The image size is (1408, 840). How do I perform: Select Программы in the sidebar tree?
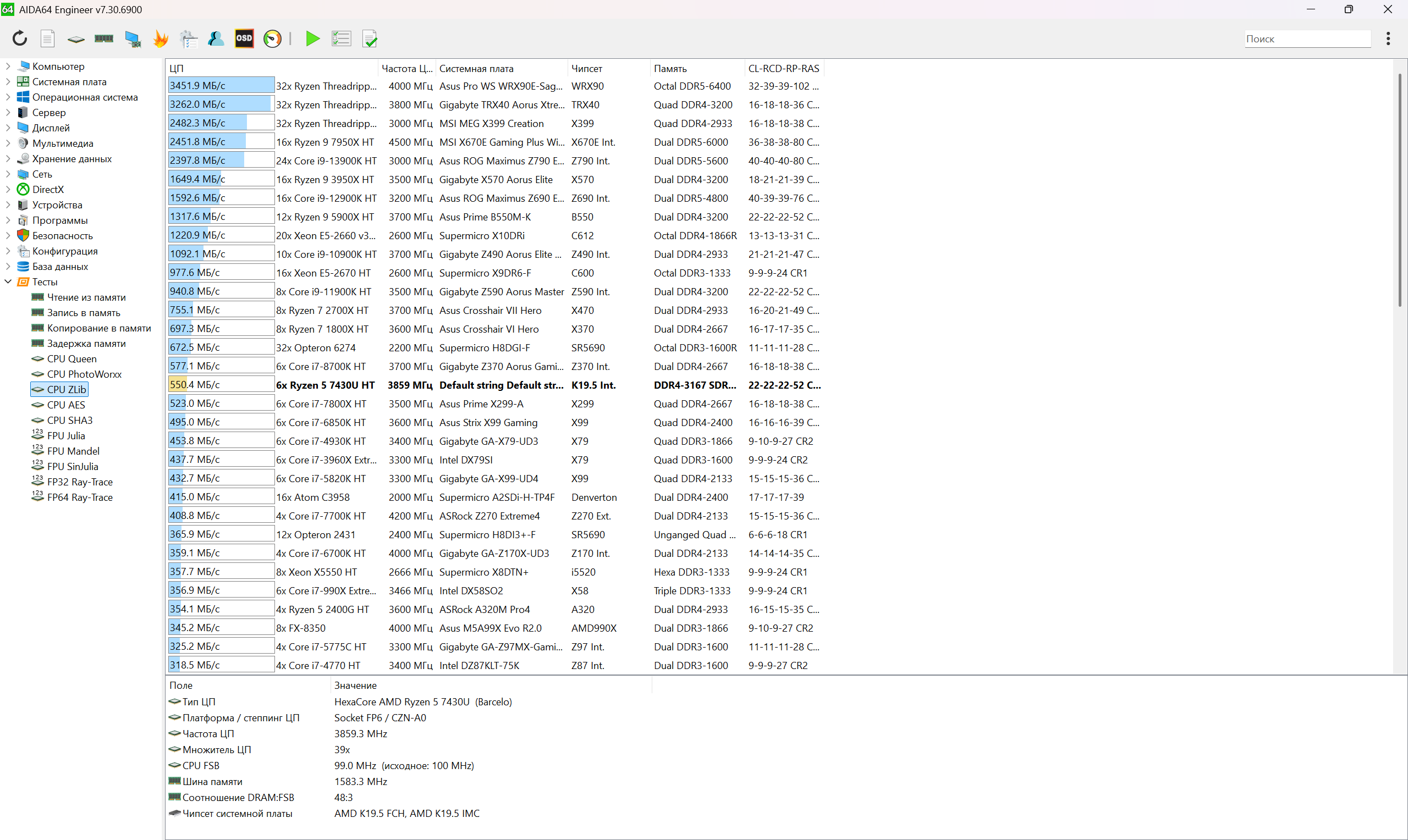(60, 220)
